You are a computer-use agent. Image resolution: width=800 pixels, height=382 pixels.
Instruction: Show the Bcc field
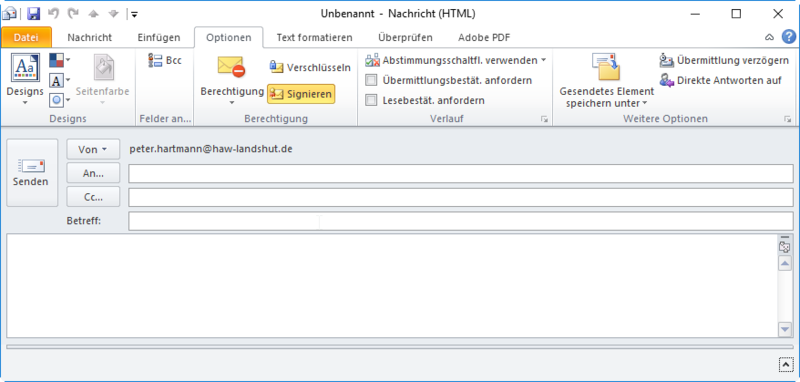tap(164, 60)
